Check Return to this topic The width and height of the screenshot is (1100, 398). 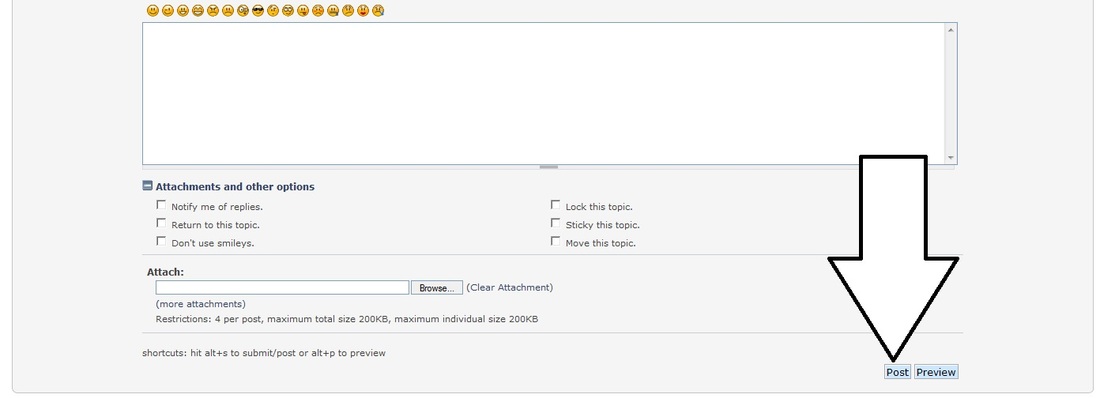pyautogui.click(x=161, y=223)
